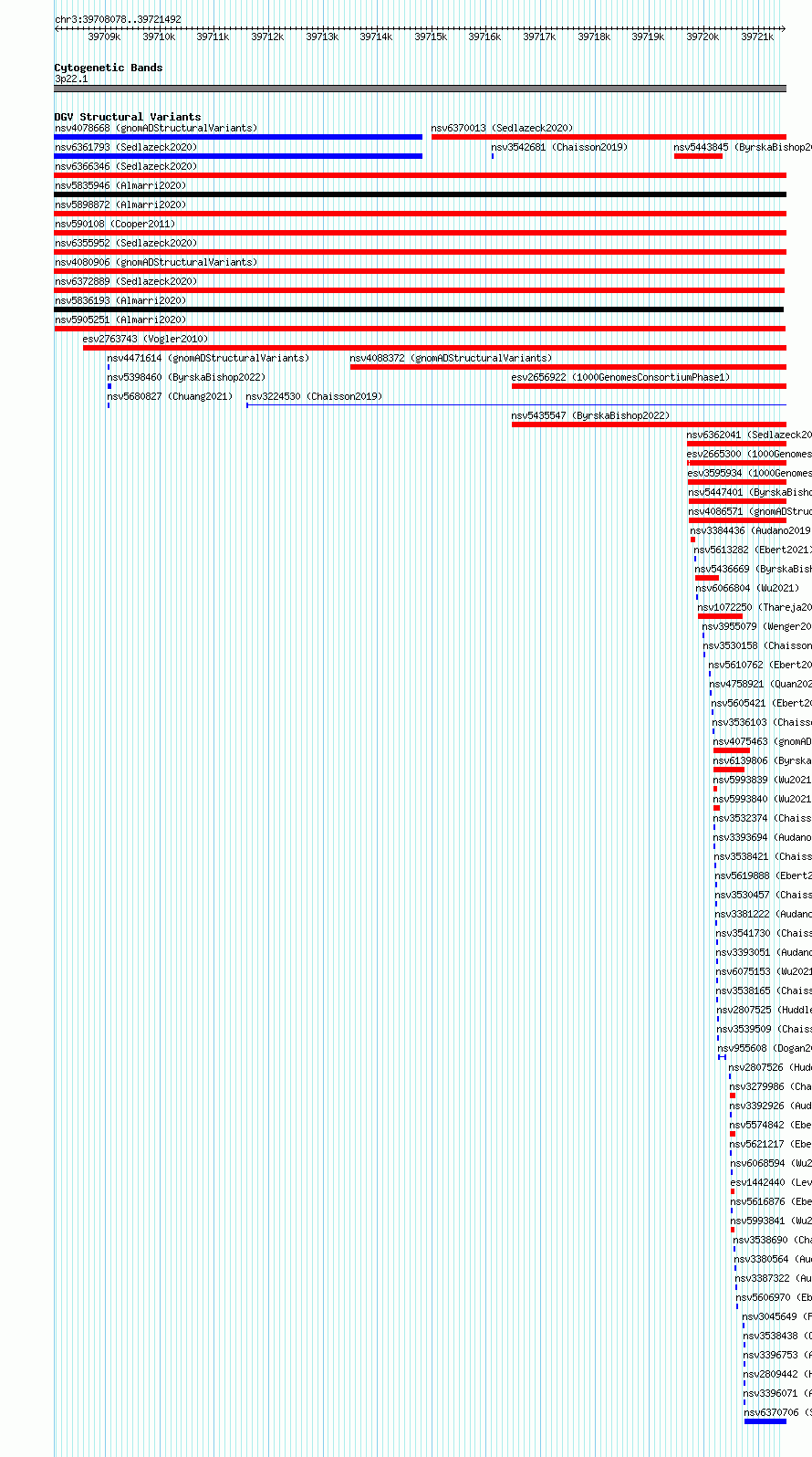Open nsv5905251 (Almarri2020) label
This screenshot has height=1457, width=812.
[x=120, y=320]
